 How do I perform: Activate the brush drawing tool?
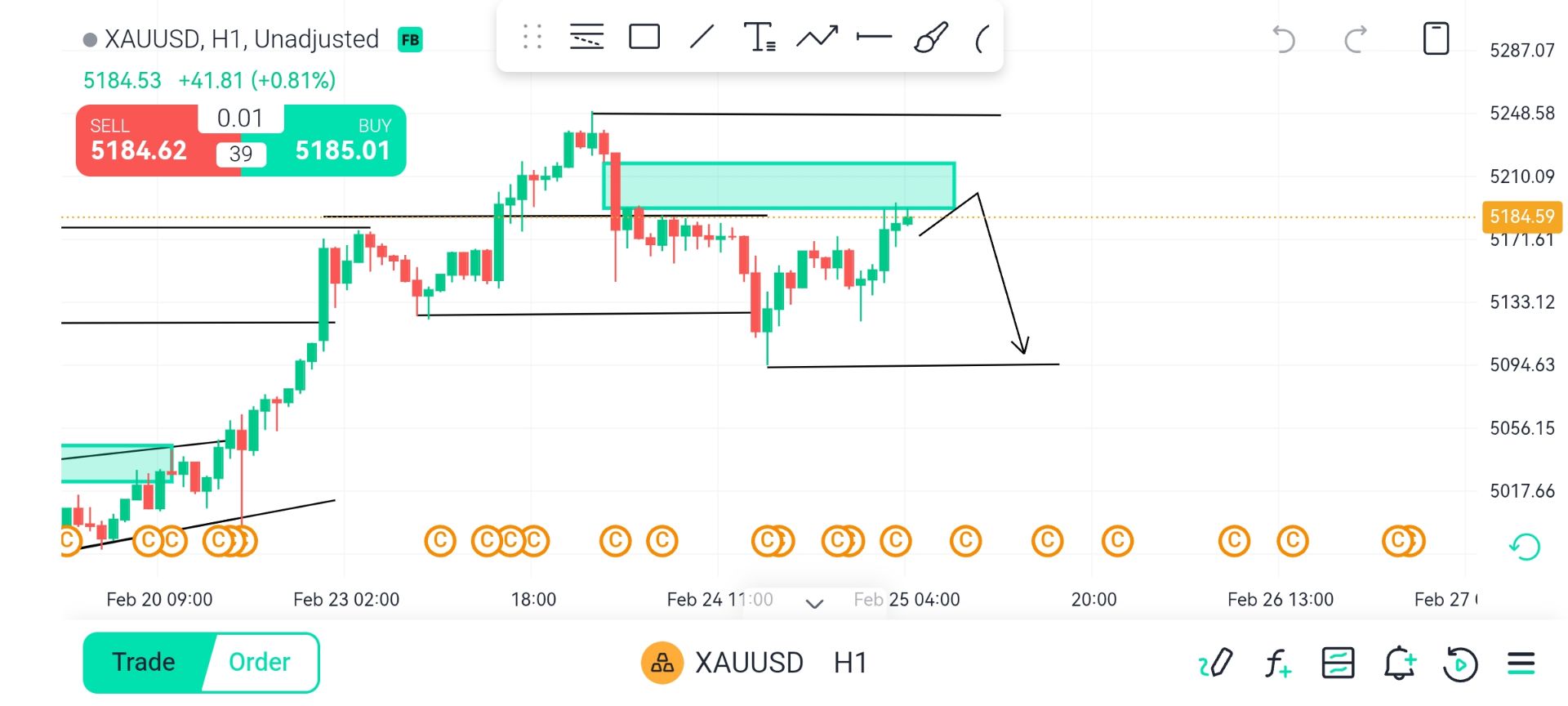tap(930, 38)
